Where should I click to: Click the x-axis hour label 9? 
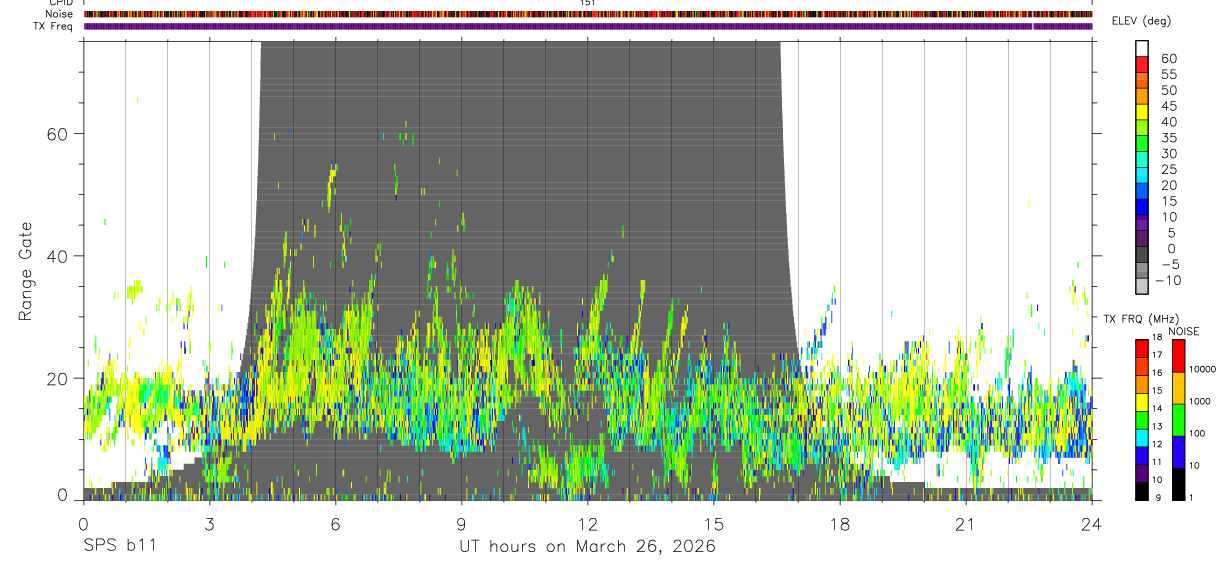(461, 524)
